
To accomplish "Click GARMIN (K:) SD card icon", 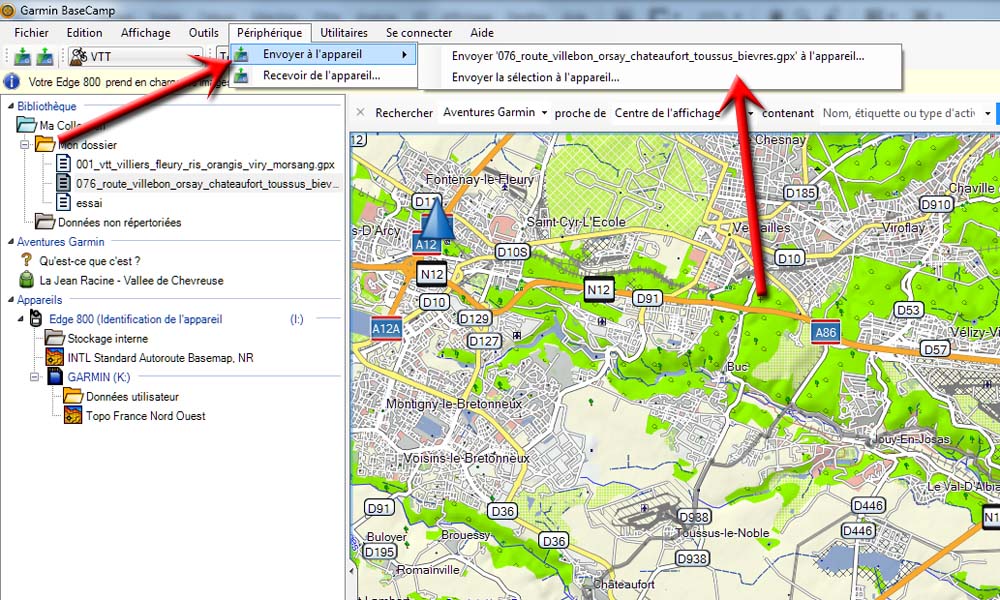I will (x=55, y=376).
